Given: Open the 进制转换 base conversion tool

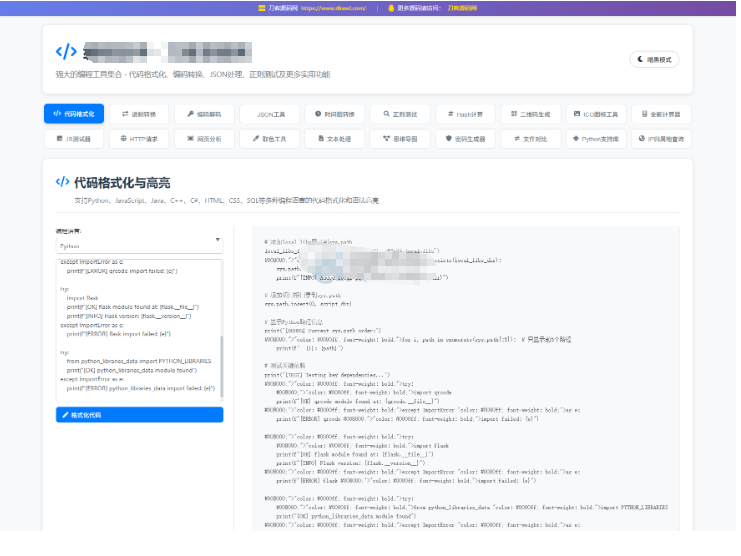Looking at the screenshot, I should click(x=140, y=114).
